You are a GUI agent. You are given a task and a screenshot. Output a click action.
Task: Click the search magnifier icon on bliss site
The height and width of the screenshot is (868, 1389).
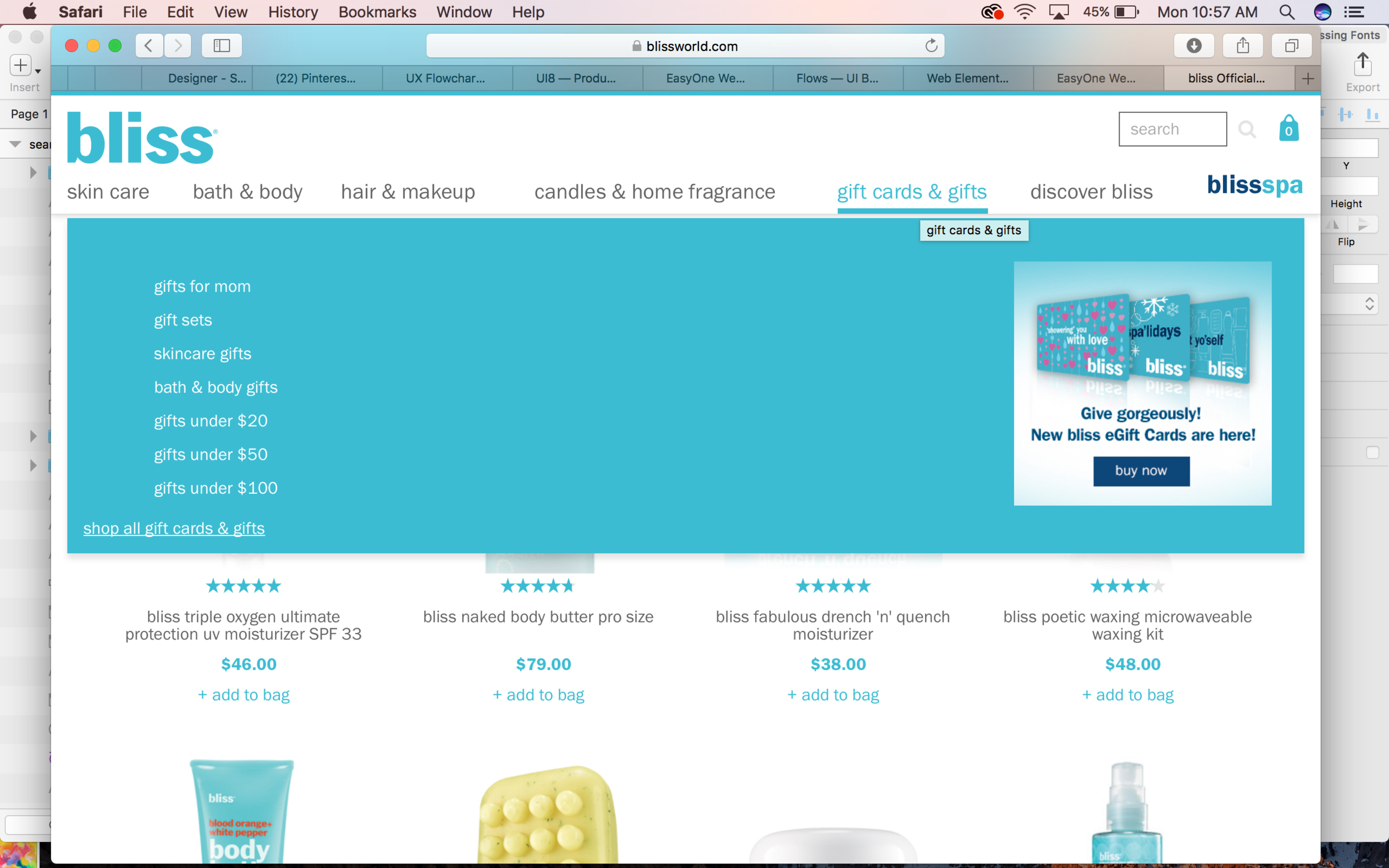tap(1247, 129)
